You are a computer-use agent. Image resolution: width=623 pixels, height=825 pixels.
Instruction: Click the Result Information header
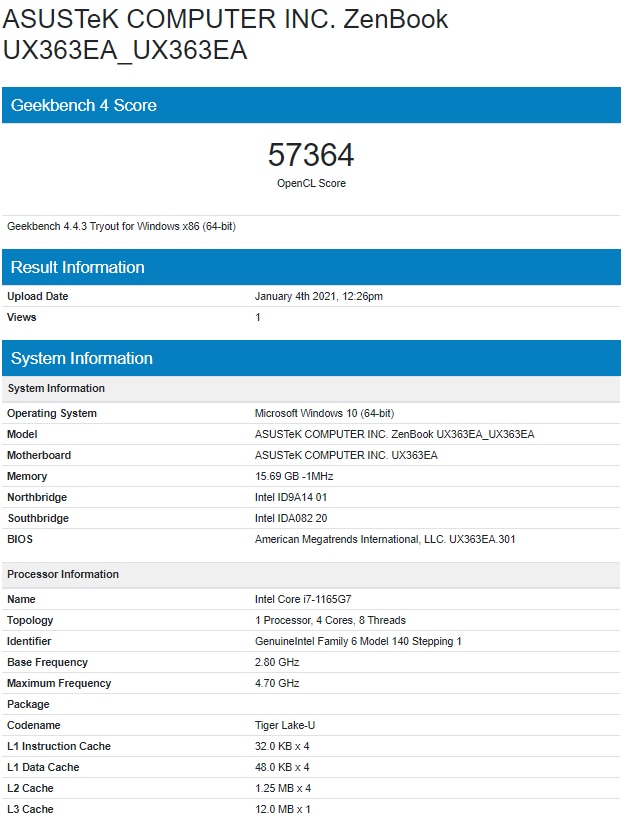(312, 267)
